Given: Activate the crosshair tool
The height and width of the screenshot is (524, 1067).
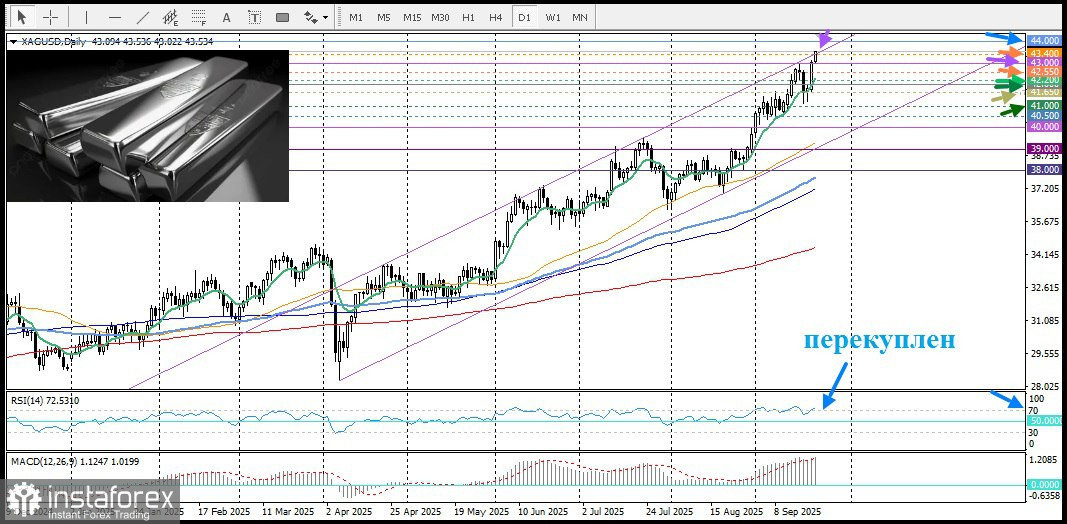Looking at the screenshot, I should click(51, 17).
